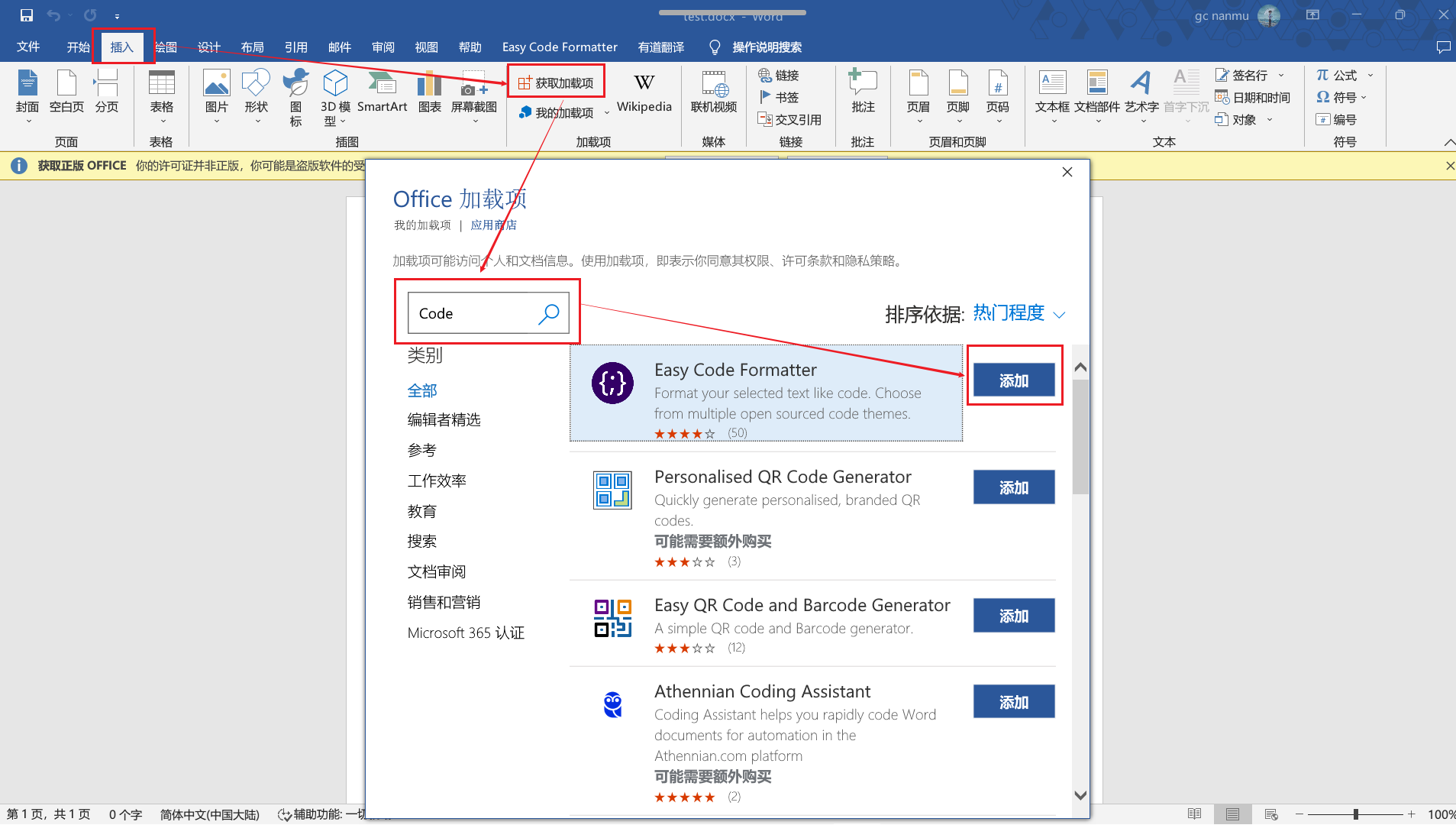Viewport: 1456px width, 825px height.
Task: Open the Easy Code Formatter tab
Action: 560,47
